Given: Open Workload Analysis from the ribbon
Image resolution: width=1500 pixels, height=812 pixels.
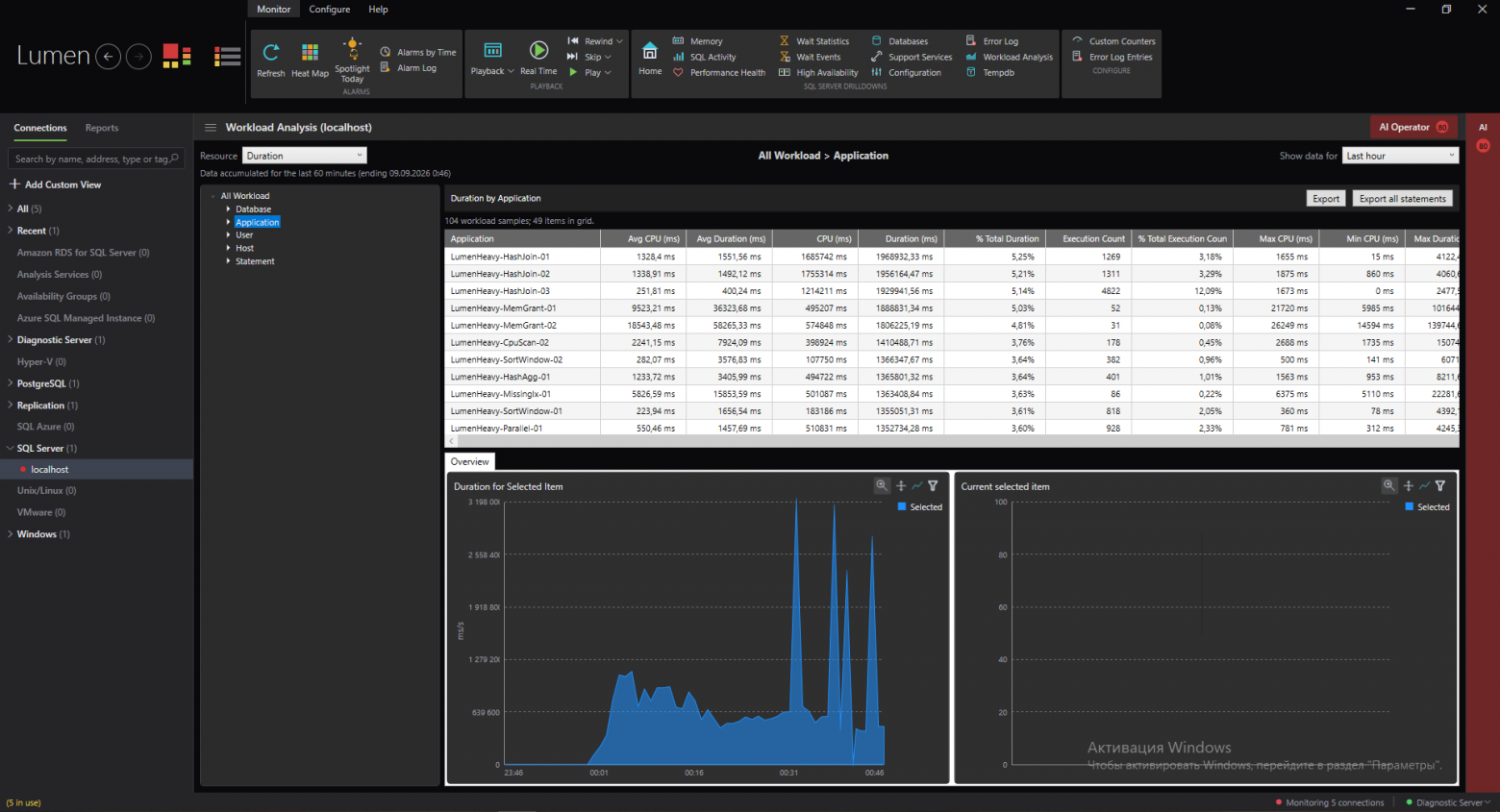Looking at the screenshot, I should tap(1010, 57).
